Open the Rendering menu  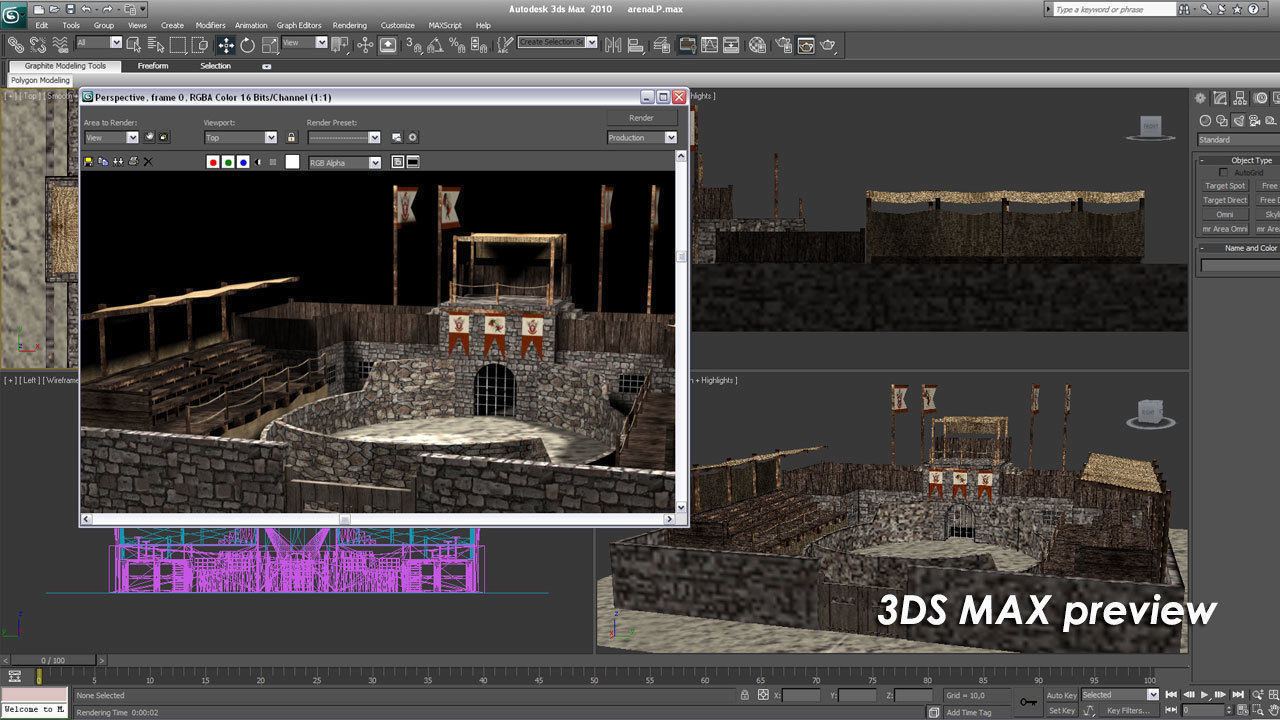point(350,25)
